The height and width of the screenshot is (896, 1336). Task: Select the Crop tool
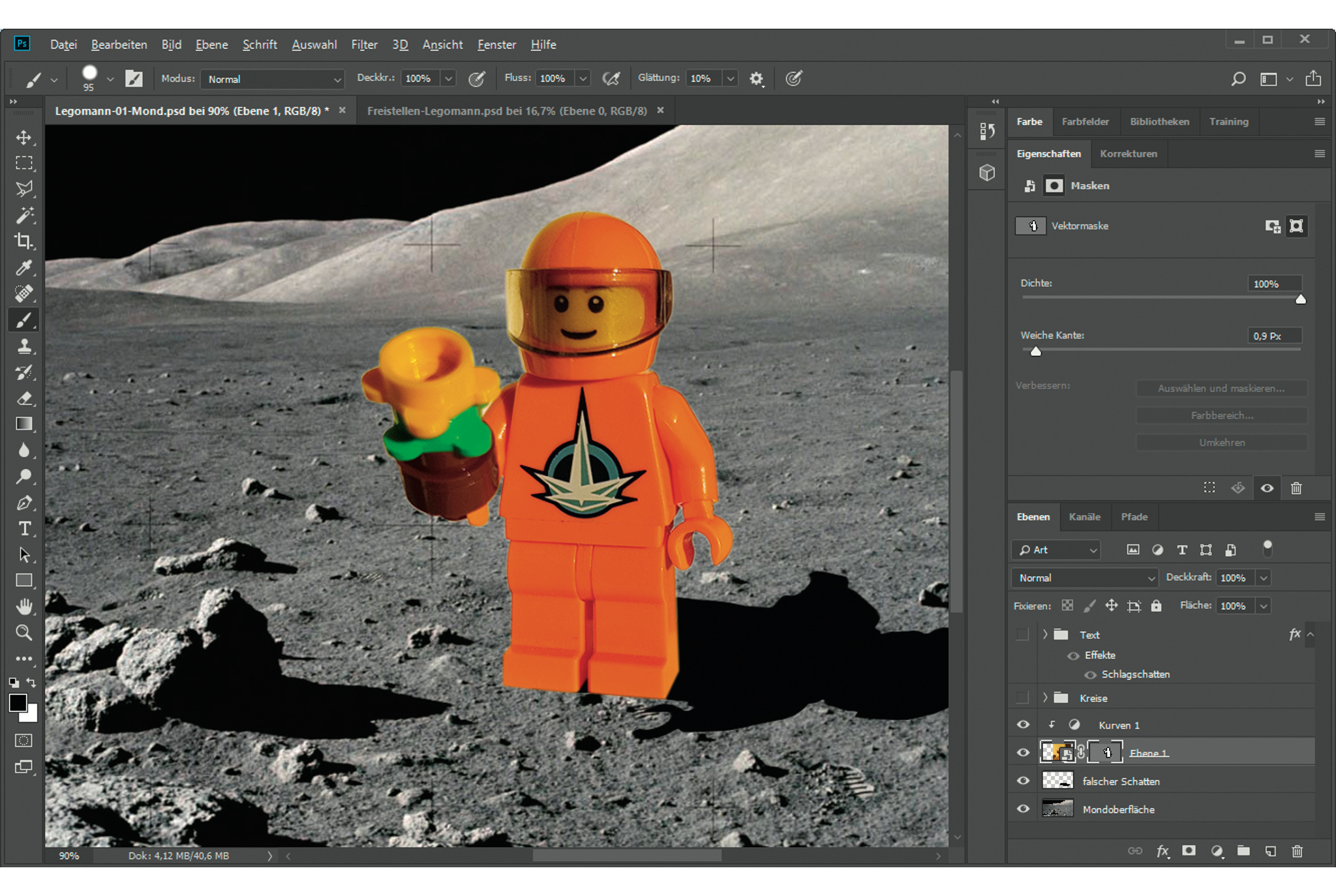coord(24,241)
